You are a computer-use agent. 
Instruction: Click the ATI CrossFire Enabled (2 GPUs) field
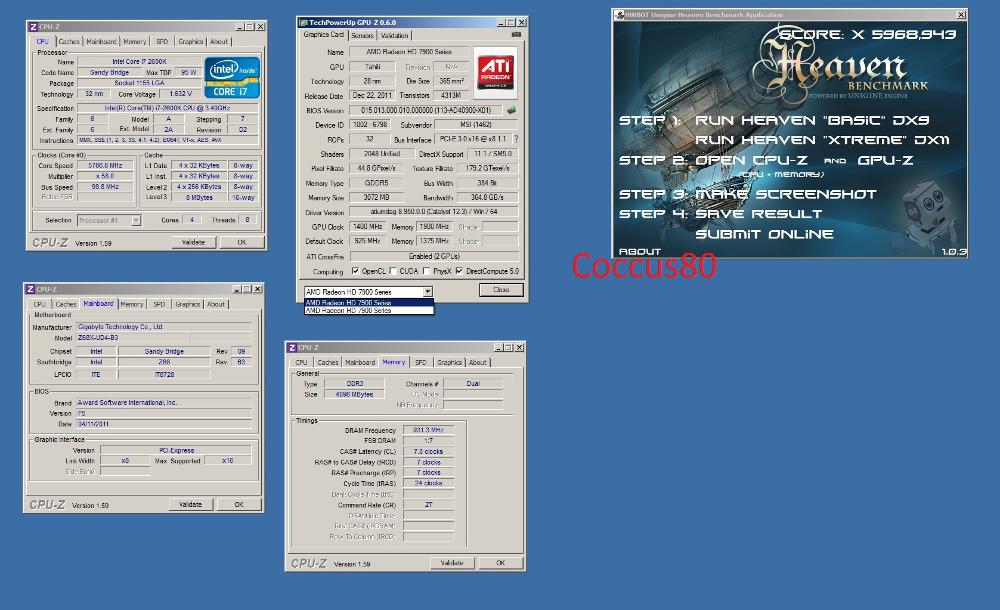pyautogui.click(x=434, y=256)
